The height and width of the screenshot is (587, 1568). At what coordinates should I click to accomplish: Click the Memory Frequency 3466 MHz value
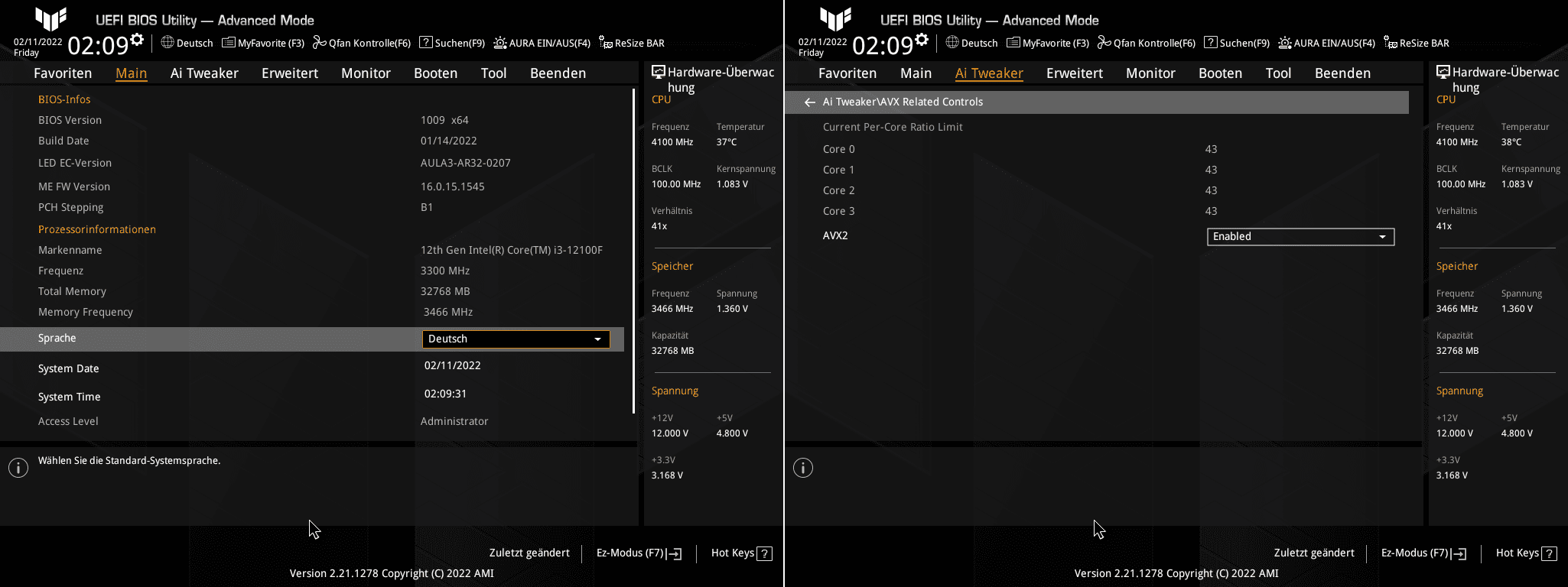point(448,313)
